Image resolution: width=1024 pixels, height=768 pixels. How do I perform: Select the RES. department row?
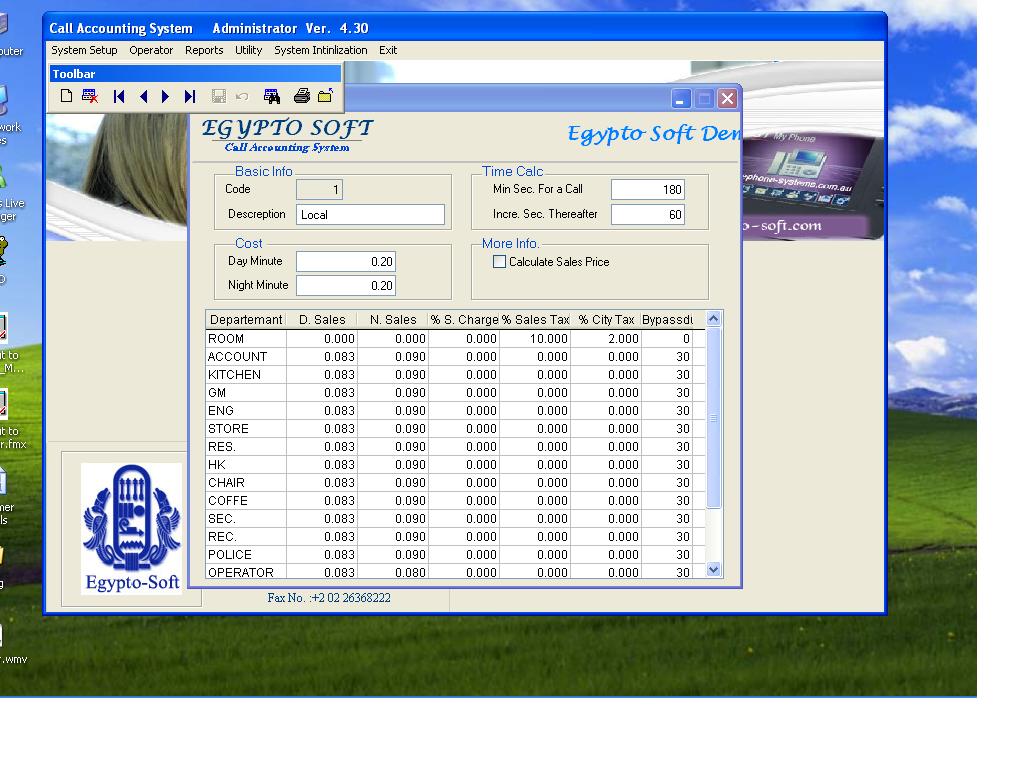tap(455, 447)
